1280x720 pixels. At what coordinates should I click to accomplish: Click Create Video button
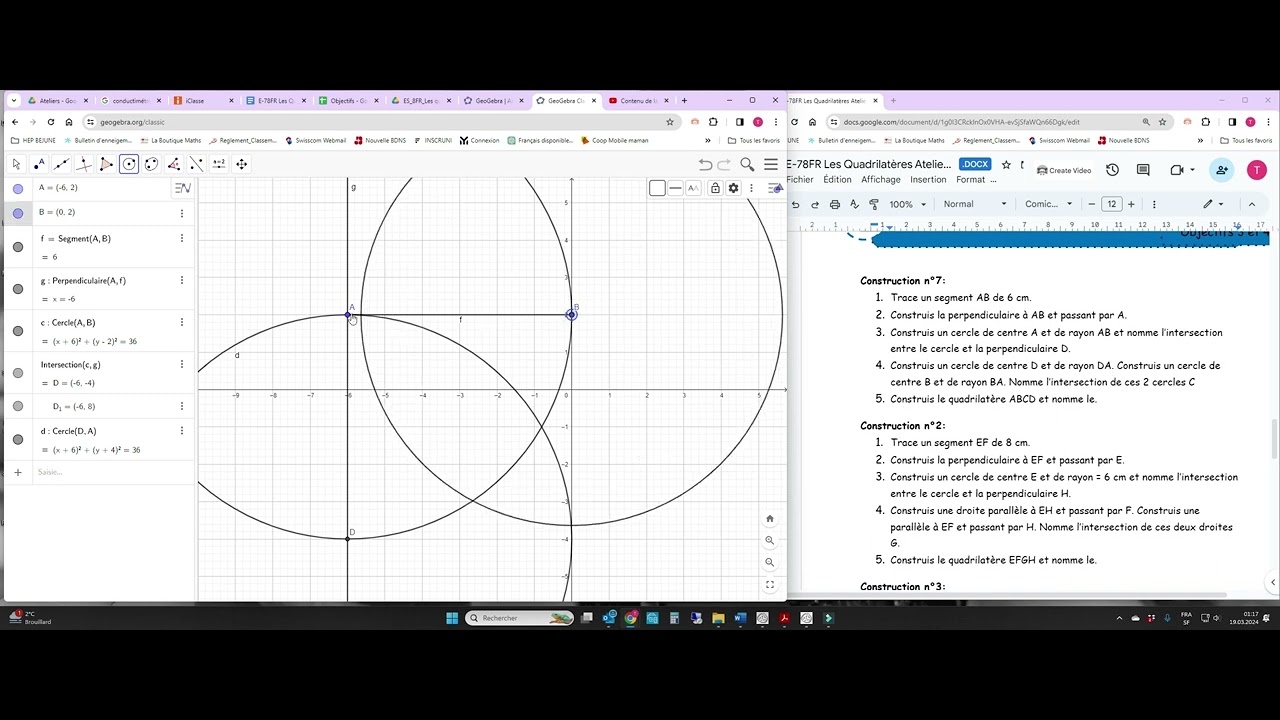coord(1064,170)
